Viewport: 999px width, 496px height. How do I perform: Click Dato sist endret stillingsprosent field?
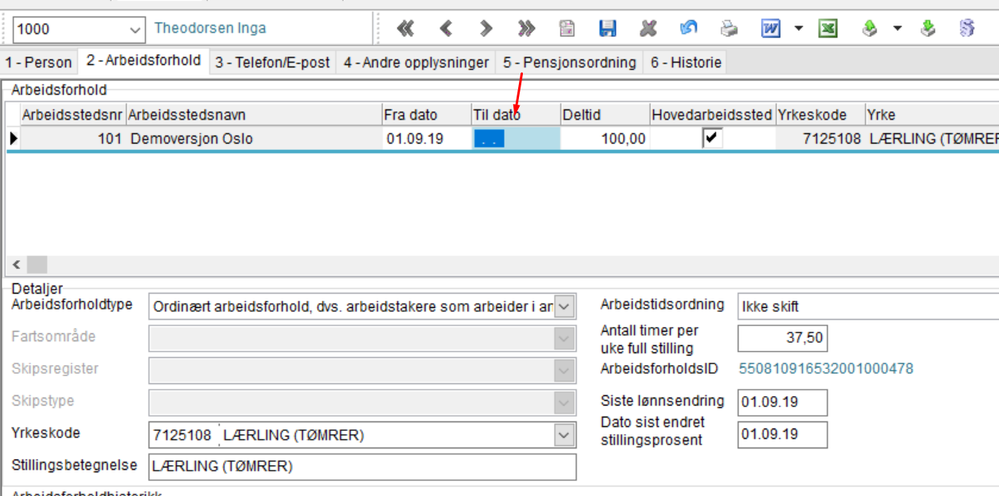(x=782, y=434)
